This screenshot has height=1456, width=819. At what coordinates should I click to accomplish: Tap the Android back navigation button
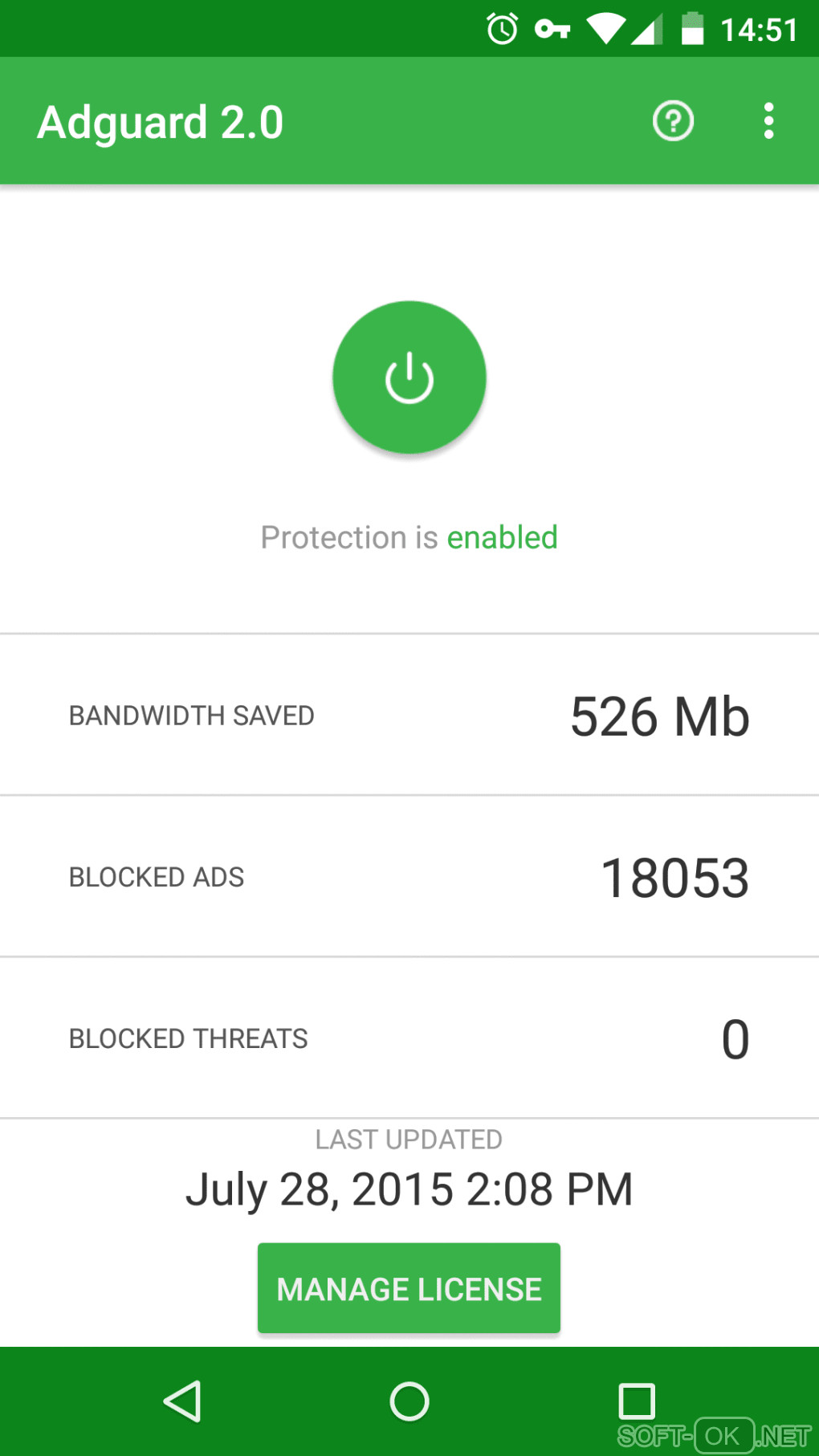pyautogui.click(x=183, y=1401)
